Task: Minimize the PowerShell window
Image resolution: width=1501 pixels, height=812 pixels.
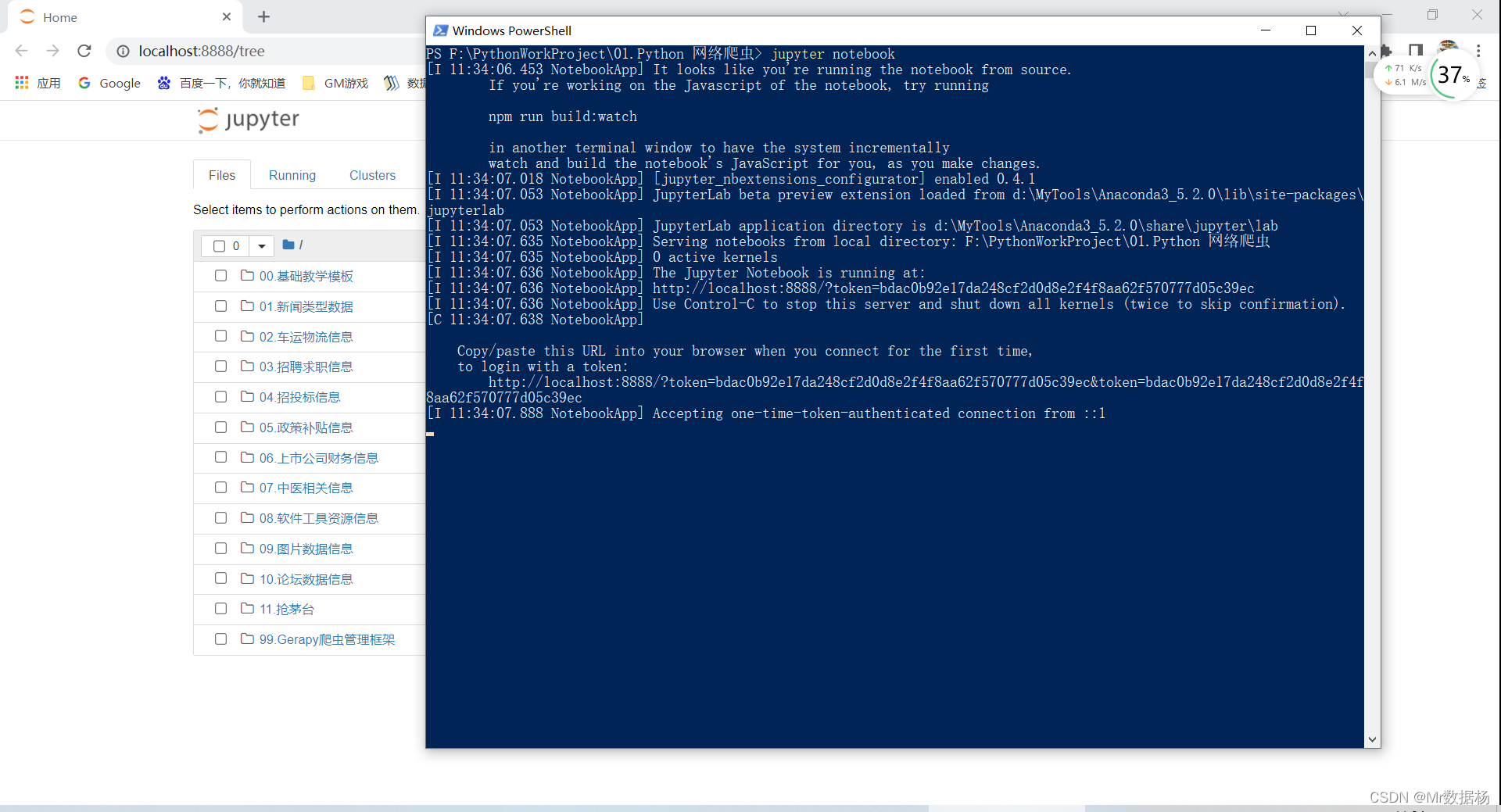Action: point(1266,30)
